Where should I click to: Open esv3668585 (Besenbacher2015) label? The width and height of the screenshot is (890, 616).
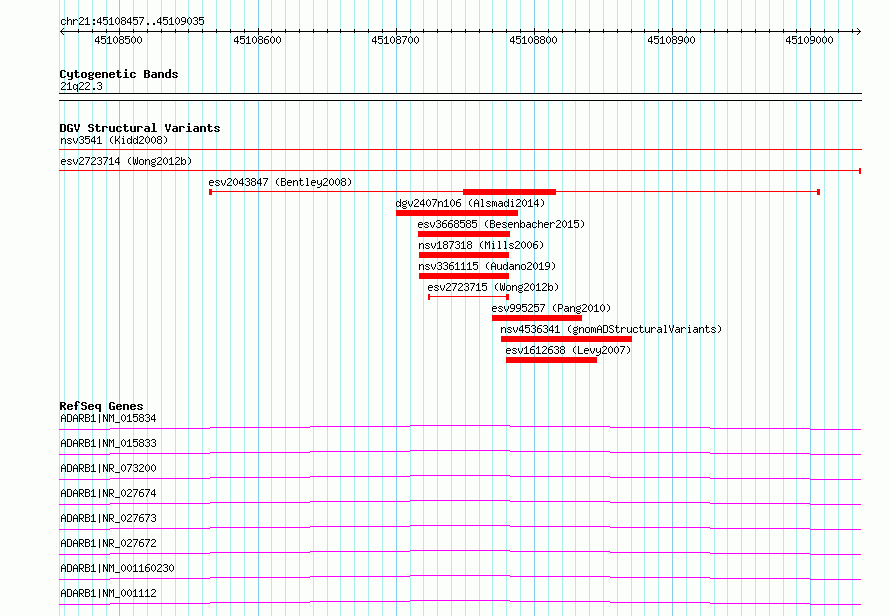point(501,224)
